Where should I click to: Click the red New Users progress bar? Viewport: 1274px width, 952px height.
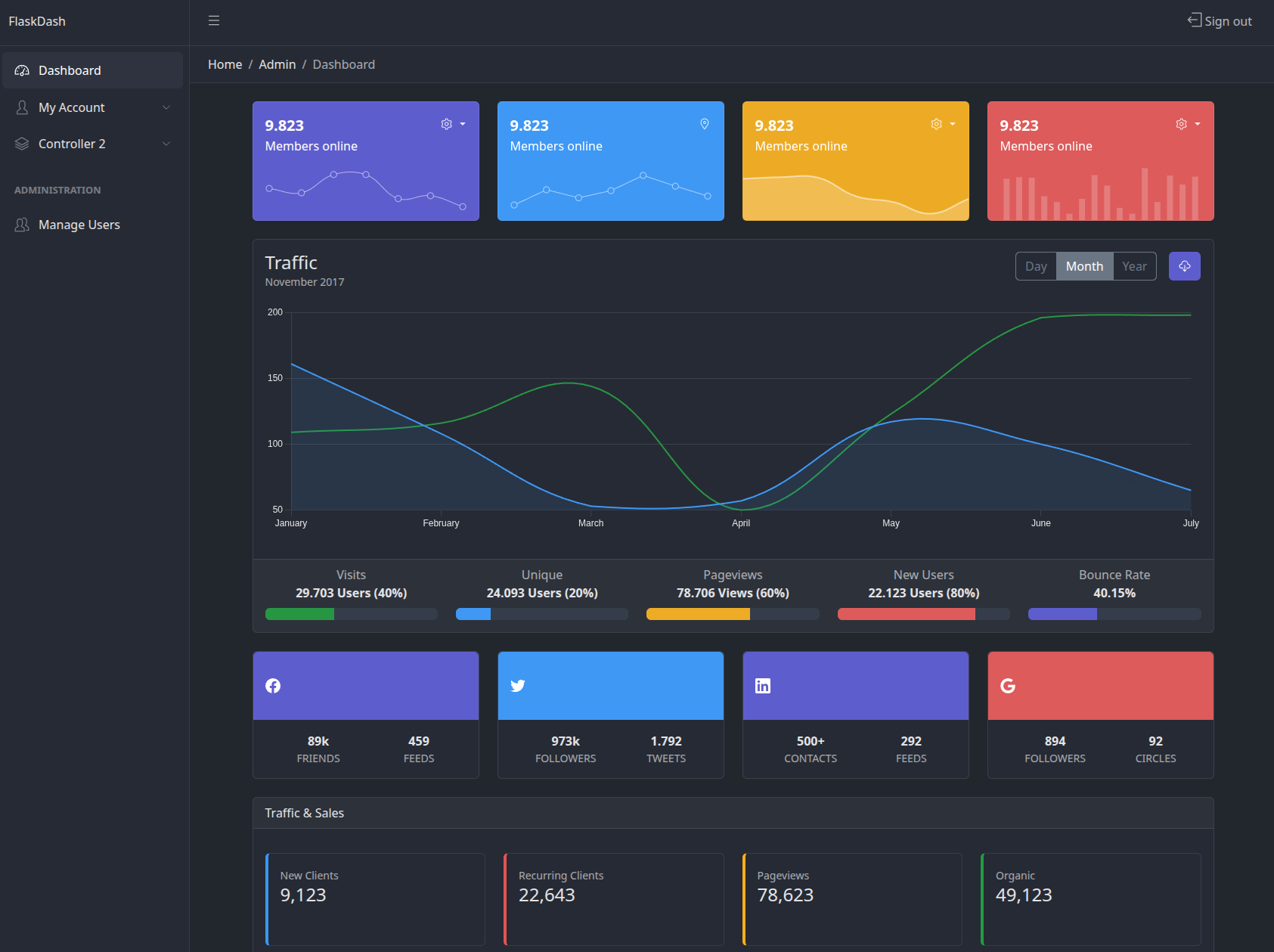pos(907,614)
